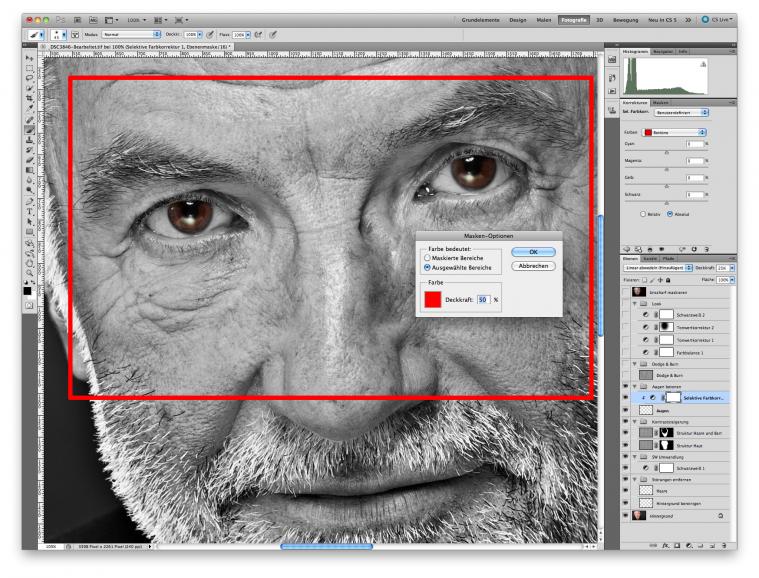Select the Selektive Farbkorrektur layer mask thumbnail

click(673, 397)
